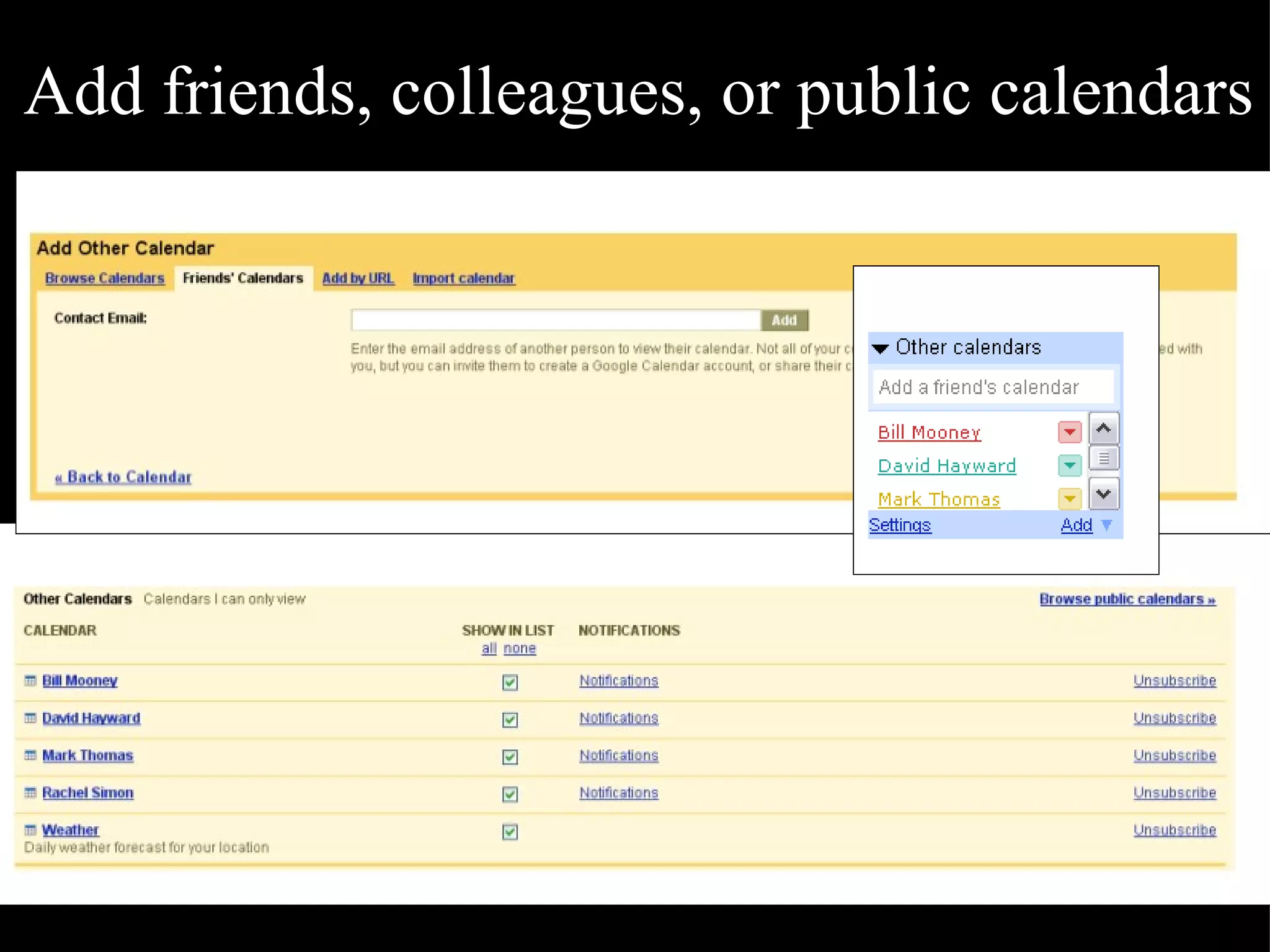Open the Import calendar tab
Image resolution: width=1270 pixels, height=952 pixels.
pyautogui.click(x=464, y=278)
